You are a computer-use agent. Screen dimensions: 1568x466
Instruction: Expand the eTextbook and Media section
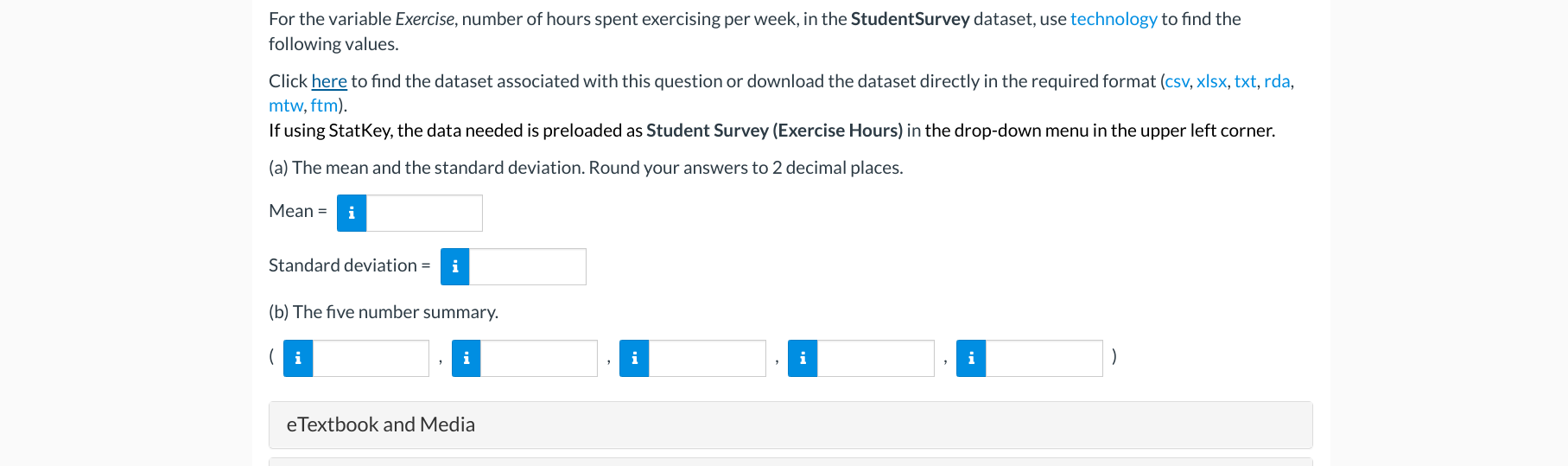790,425
